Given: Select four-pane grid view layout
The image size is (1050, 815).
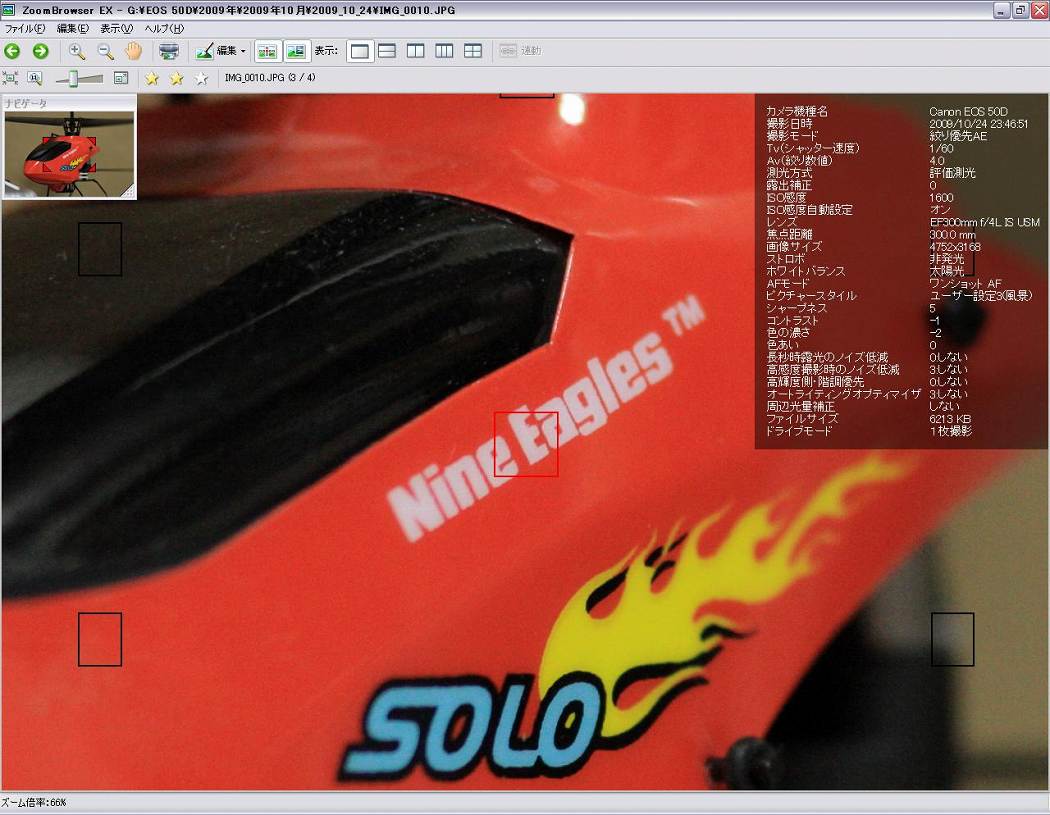Looking at the screenshot, I should tap(473, 51).
